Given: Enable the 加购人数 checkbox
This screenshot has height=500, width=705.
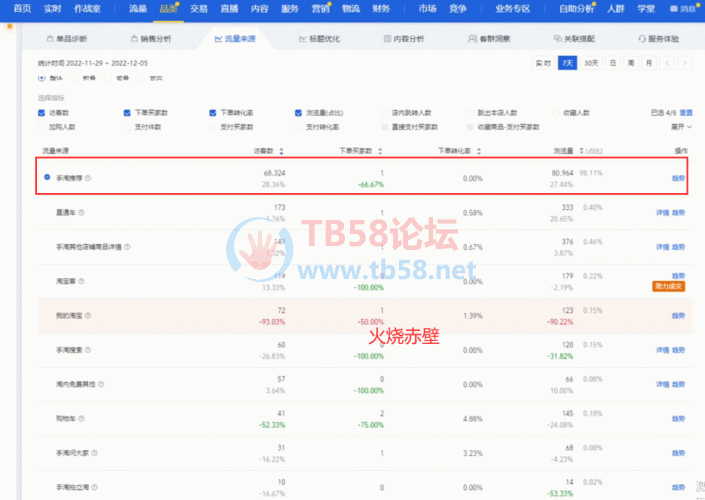Looking at the screenshot, I should tap(41, 127).
